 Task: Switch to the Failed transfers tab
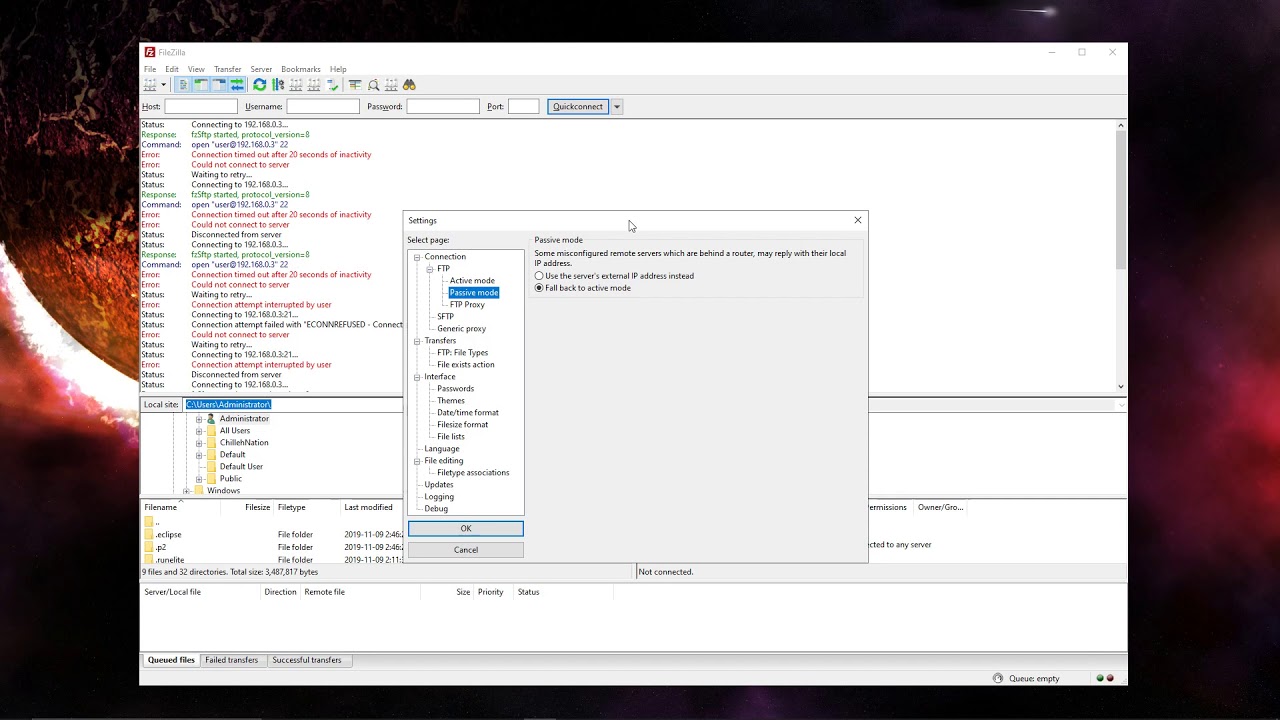point(232,660)
